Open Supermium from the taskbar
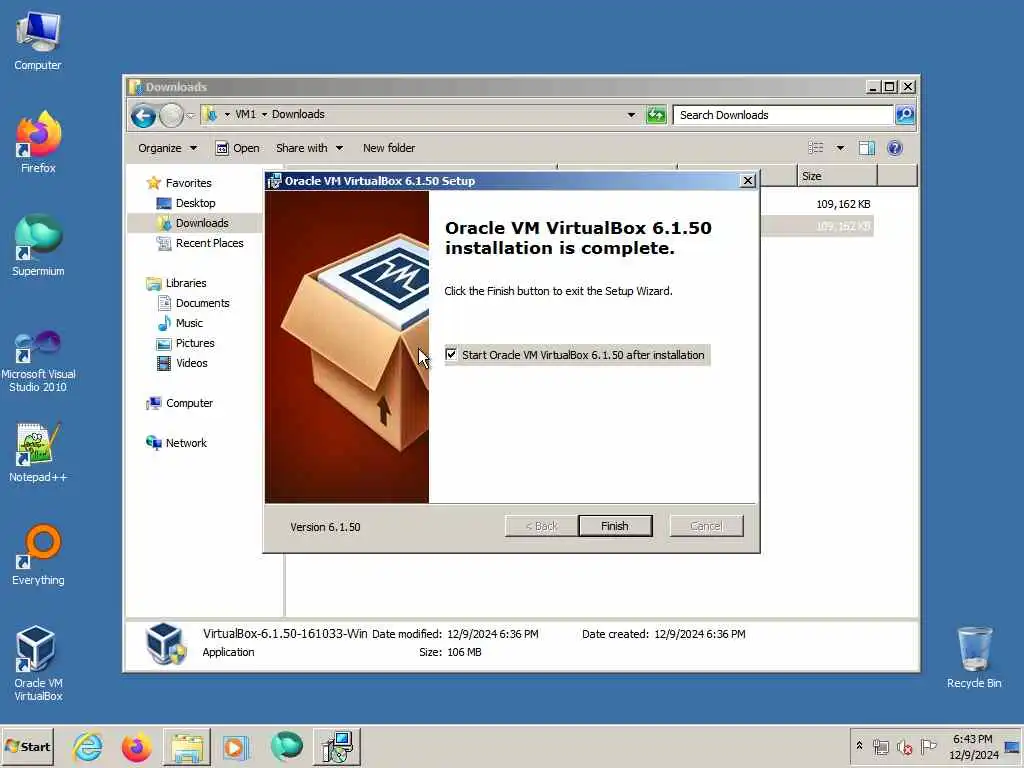This screenshot has width=1024, height=768. click(x=286, y=746)
